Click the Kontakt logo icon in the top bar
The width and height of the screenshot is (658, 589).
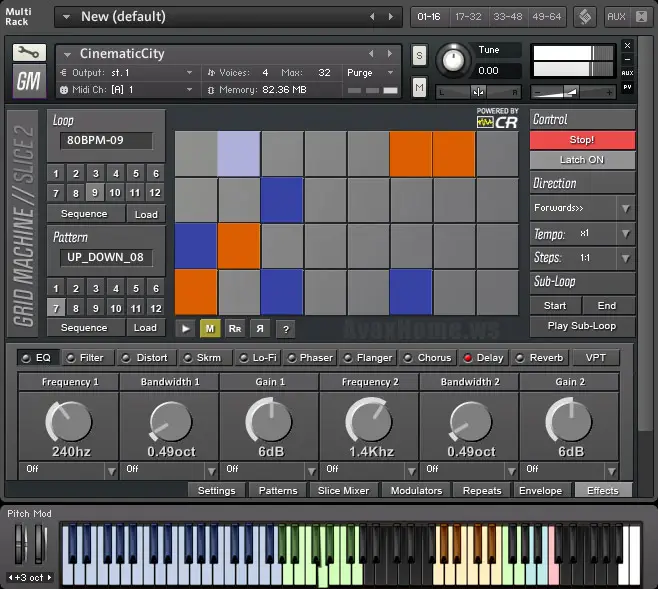(x=585, y=17)
